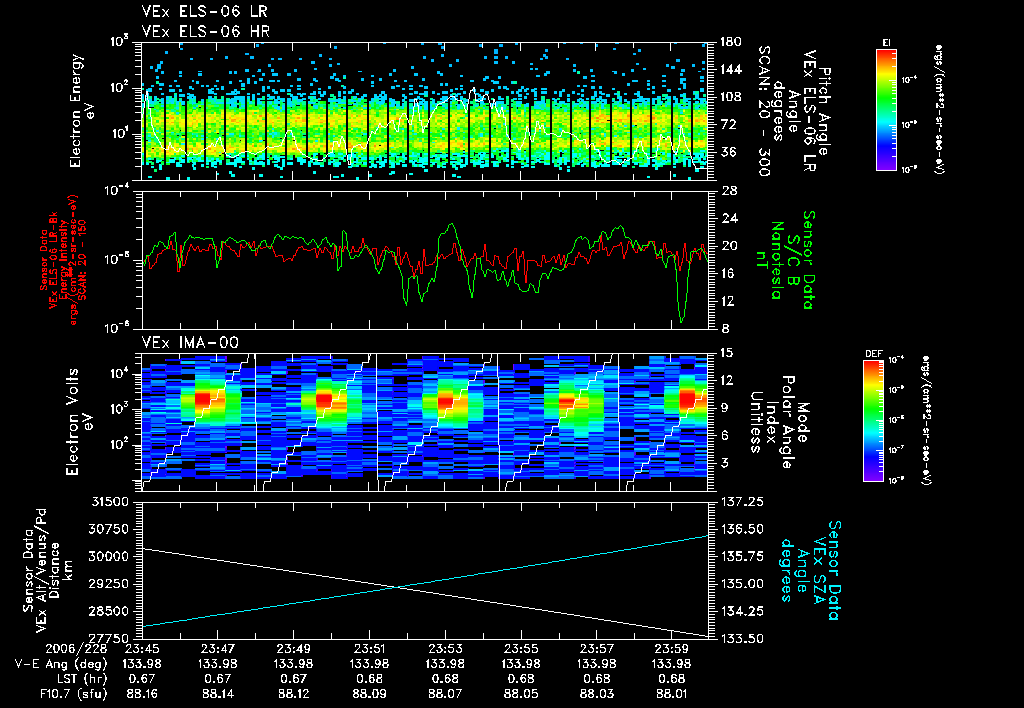Click the red 'VEx ELS-06 LR-Bk' axis label

pyautogui.click(x=54, y=261)
